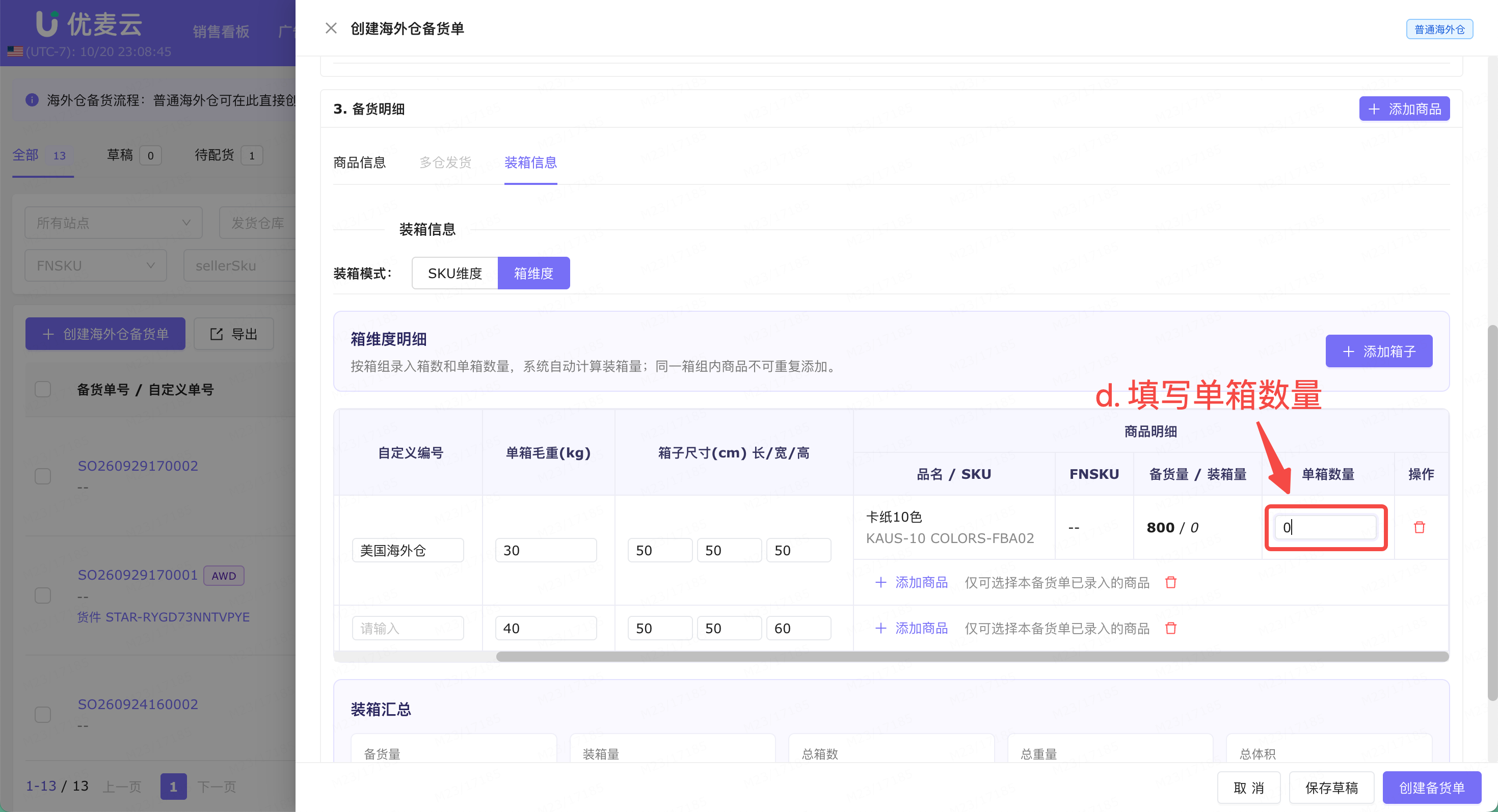Click the 导出 export button
The height and width of the screenshot is (812, 1498).
233,334
